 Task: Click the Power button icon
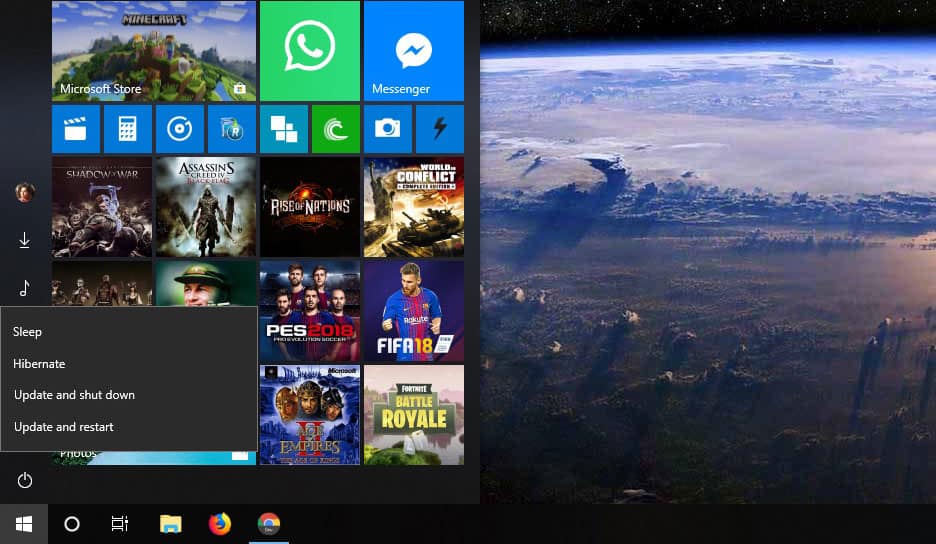point(24,480)
